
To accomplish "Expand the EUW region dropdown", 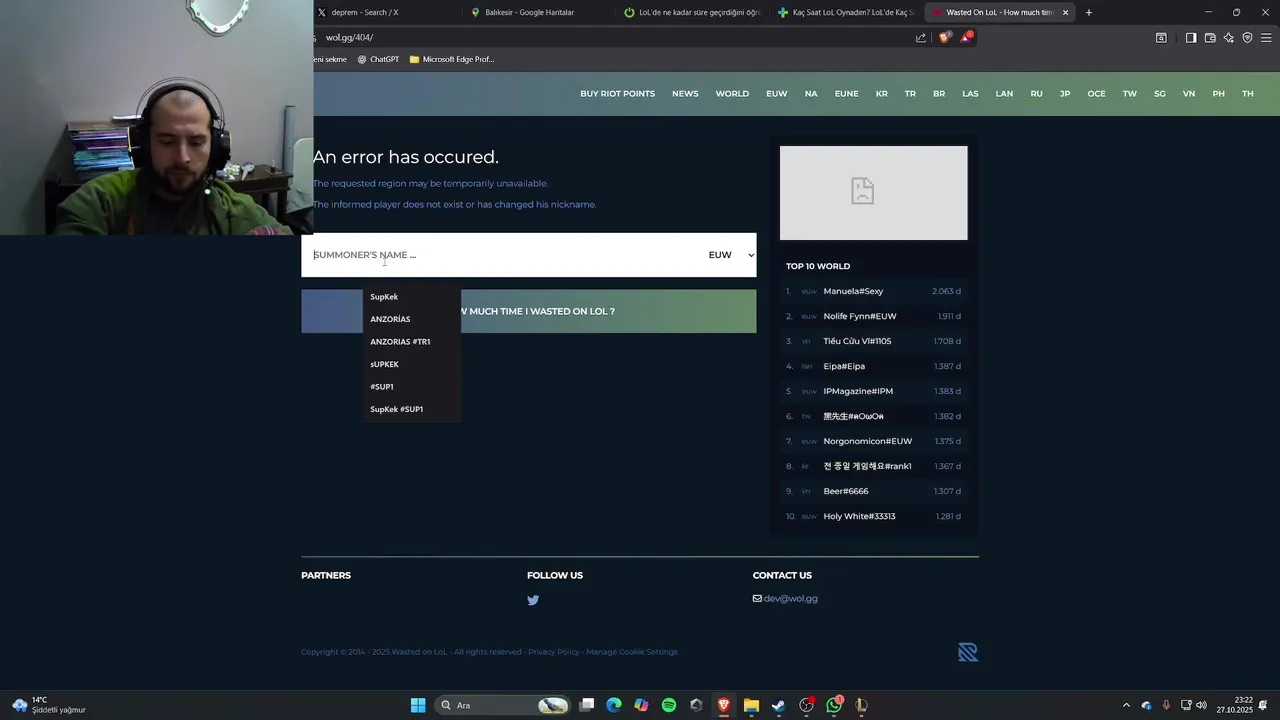I will point(731,255).
